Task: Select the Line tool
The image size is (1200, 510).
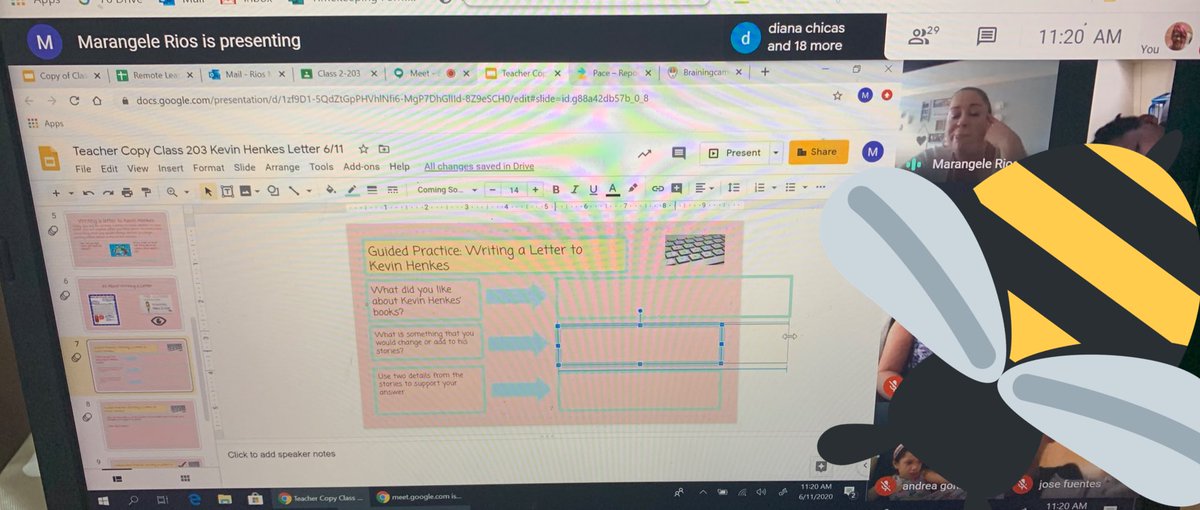Action: pos(294,191)
